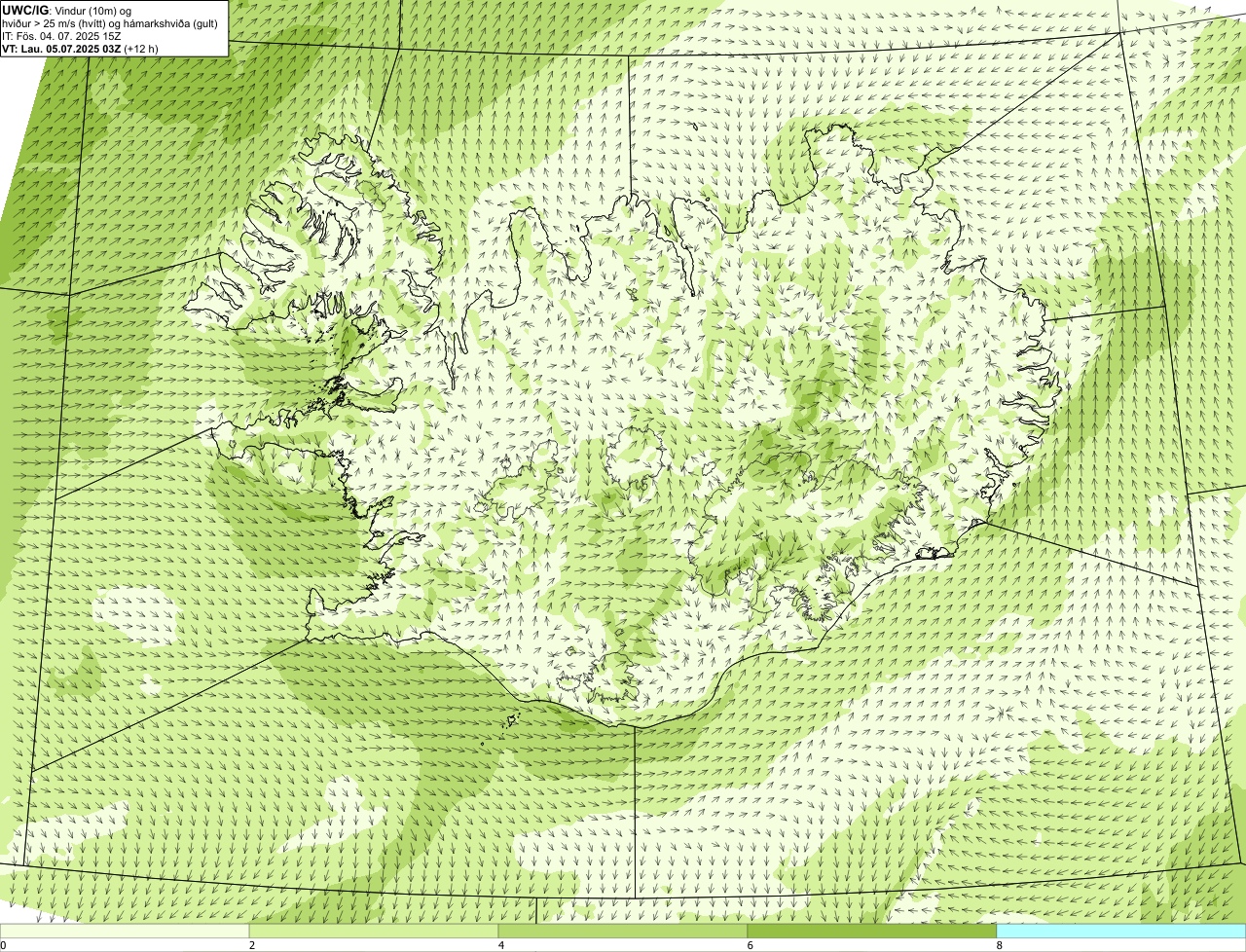Click the 'UWC/IG: Vindur (10m) og' title line

[x=67, y=10]
